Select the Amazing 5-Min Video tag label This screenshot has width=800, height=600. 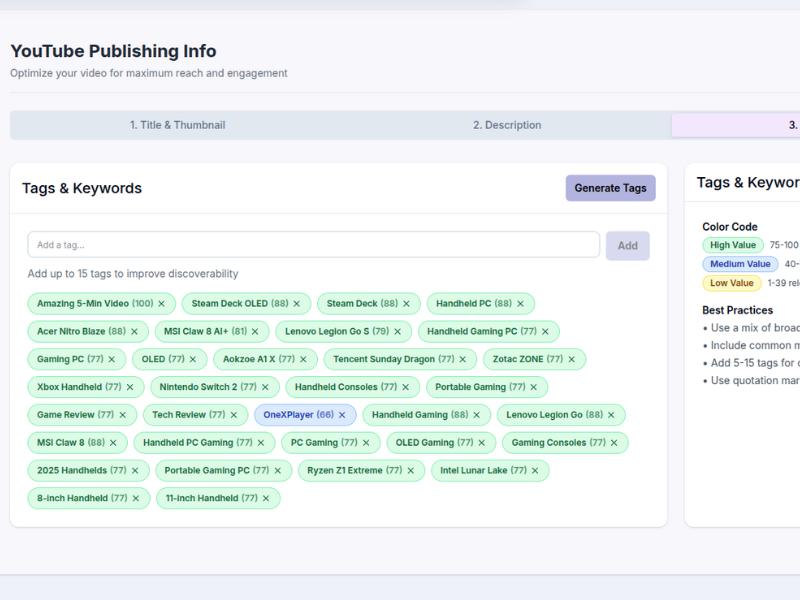click(95, 304)
